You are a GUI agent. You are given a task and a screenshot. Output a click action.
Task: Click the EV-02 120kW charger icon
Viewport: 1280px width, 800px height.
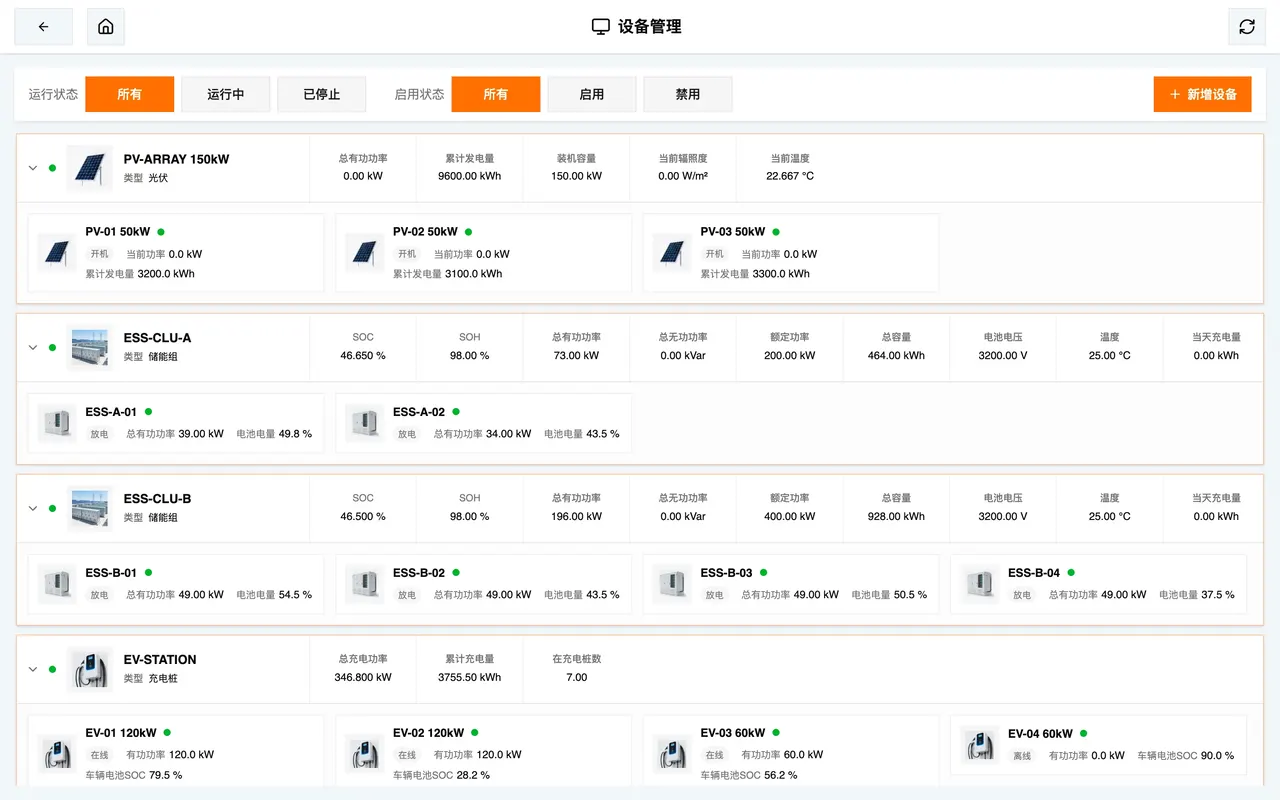pyautogui.click(x=365, y=754)
